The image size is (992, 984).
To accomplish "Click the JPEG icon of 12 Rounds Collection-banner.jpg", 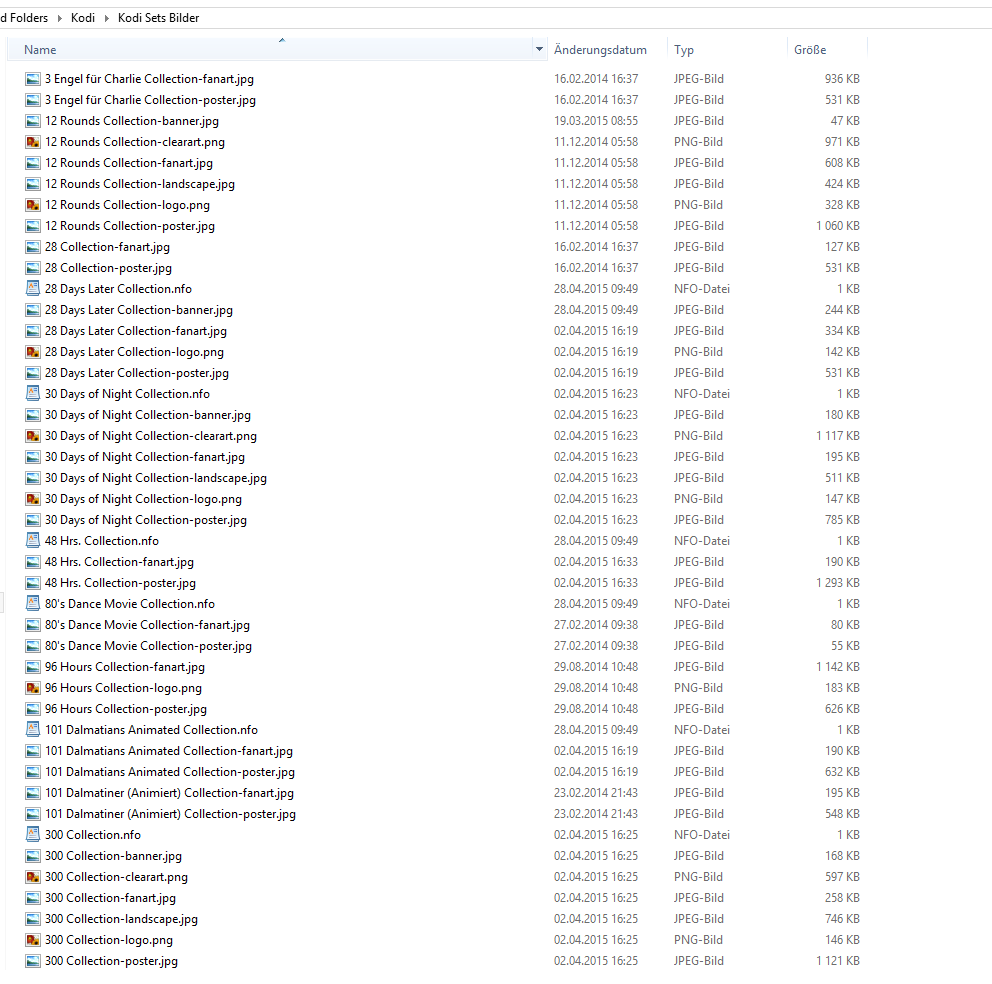I will pos(33,121).
